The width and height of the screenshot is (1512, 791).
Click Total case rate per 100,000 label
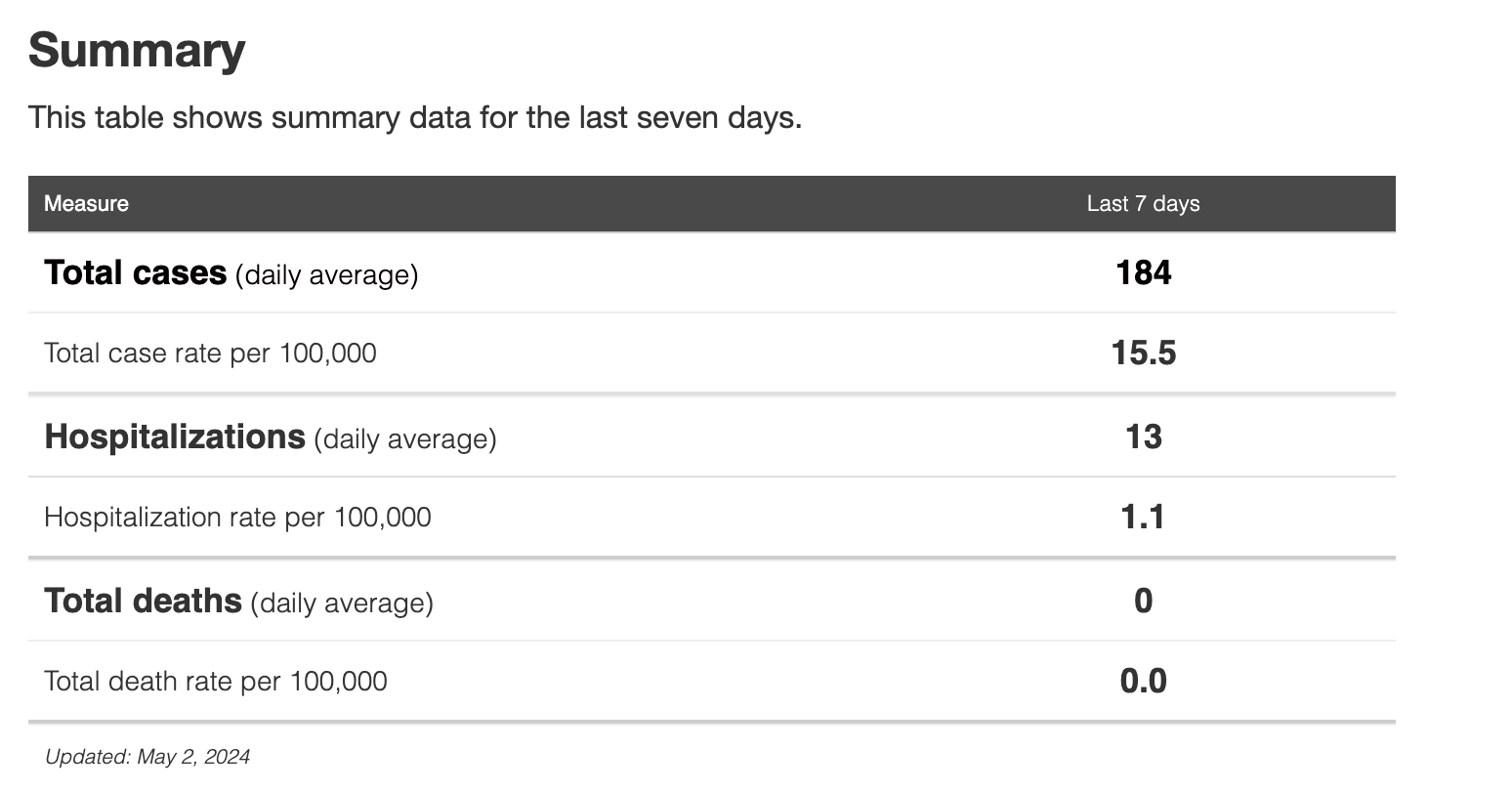coord(210,353)
